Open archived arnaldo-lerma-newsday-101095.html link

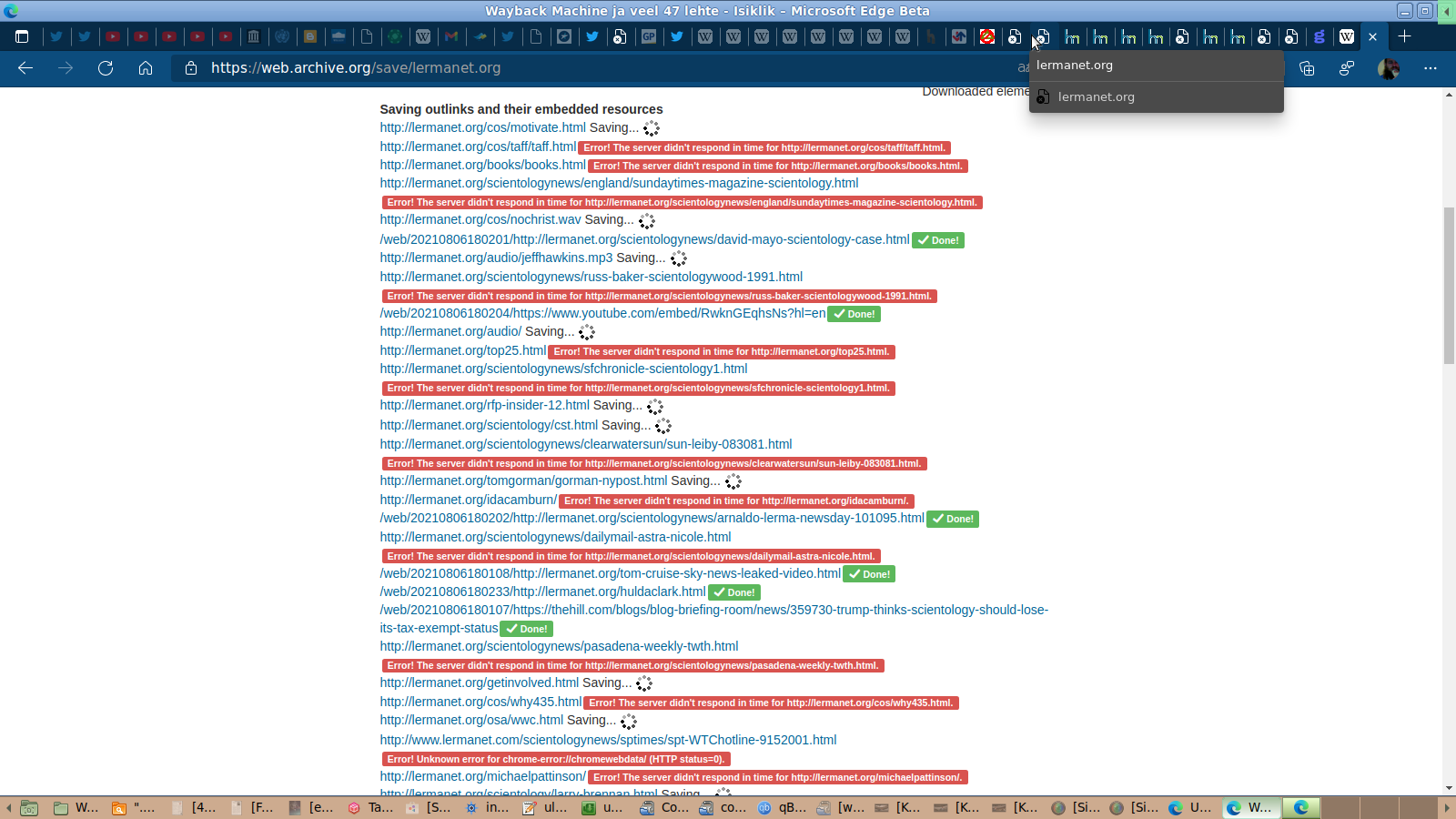coord(652,518)
